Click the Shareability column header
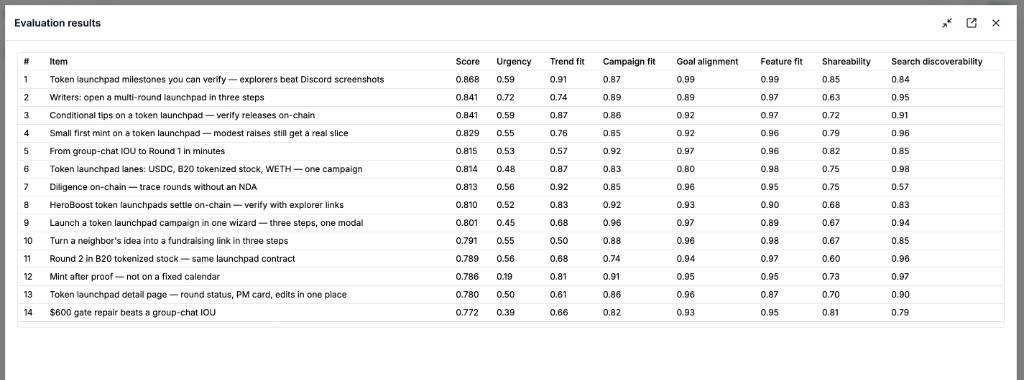This screenshot has width=1024, height=380. (846, 61)
